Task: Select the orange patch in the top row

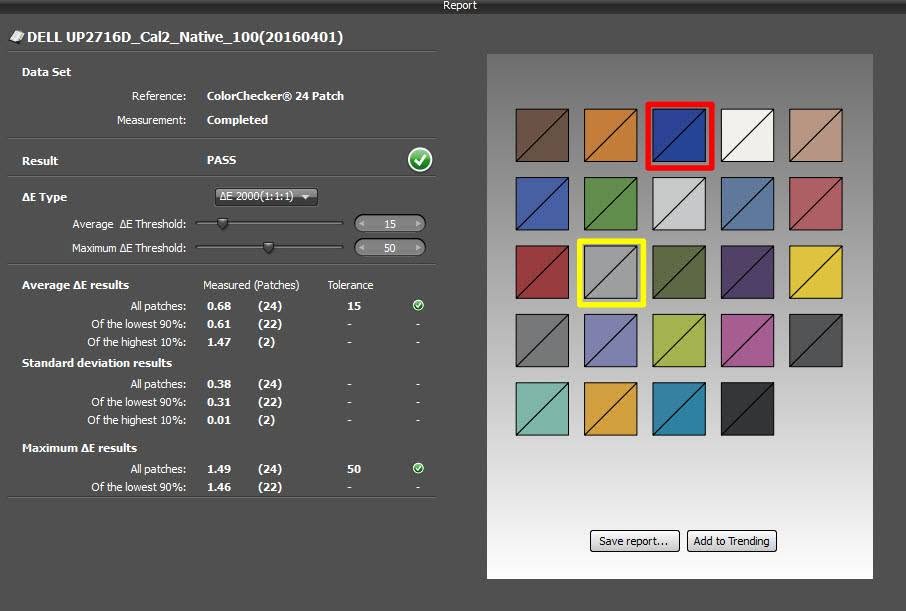Action: pos(610,135)
